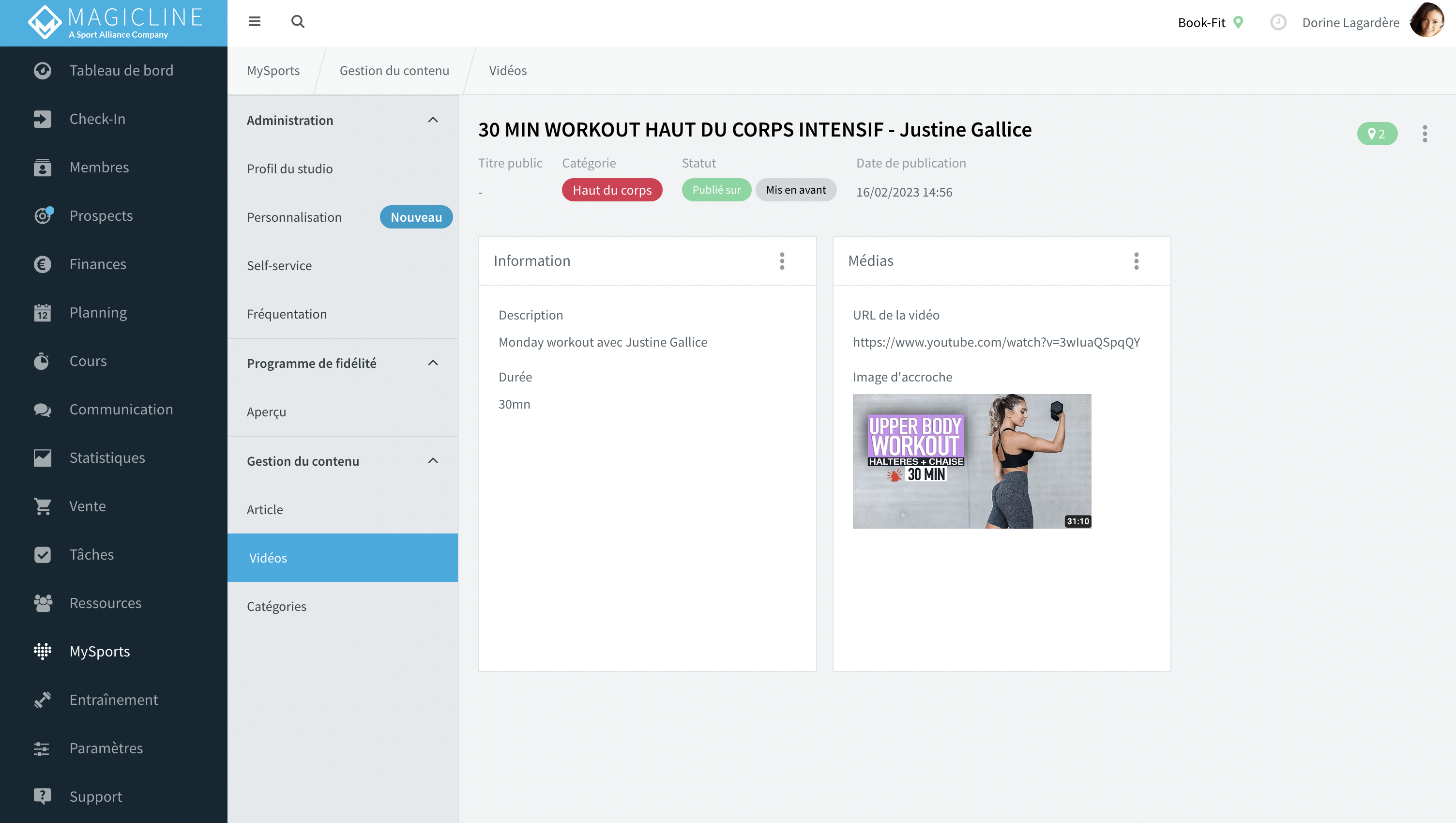
Task: Click the Statistiques chart icon
Action: pyautogui.click(x=43, y=458)
